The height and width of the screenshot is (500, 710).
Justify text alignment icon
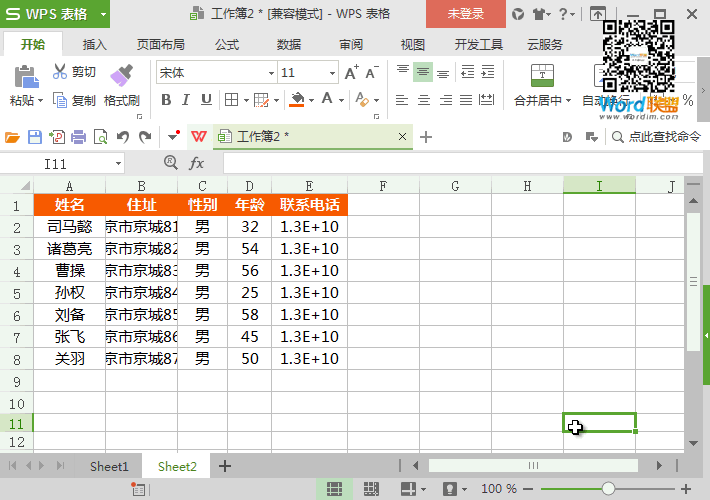466,100
